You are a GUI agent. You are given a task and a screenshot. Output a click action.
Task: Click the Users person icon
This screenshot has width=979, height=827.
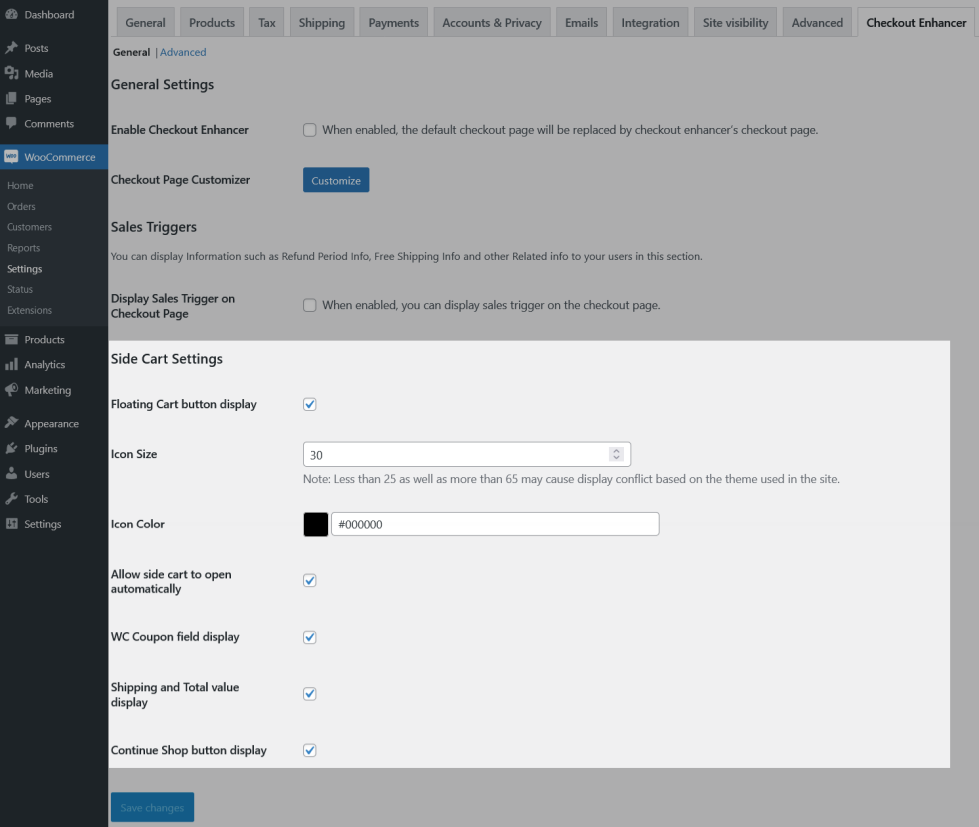pyautogui.click(x=11, y=473)
